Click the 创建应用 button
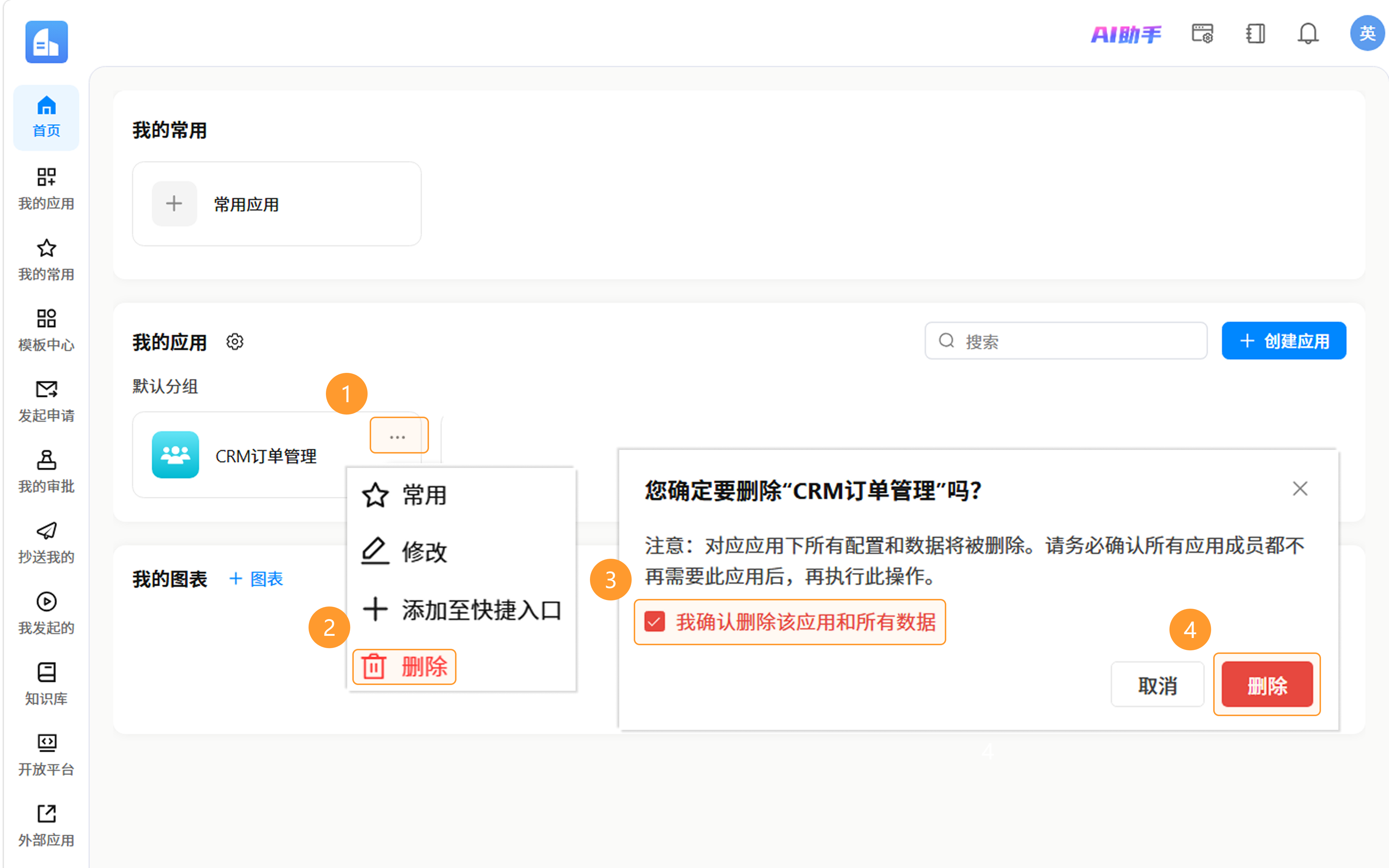The width and height of the screenshot is (1389, 868). (1284, 341)
